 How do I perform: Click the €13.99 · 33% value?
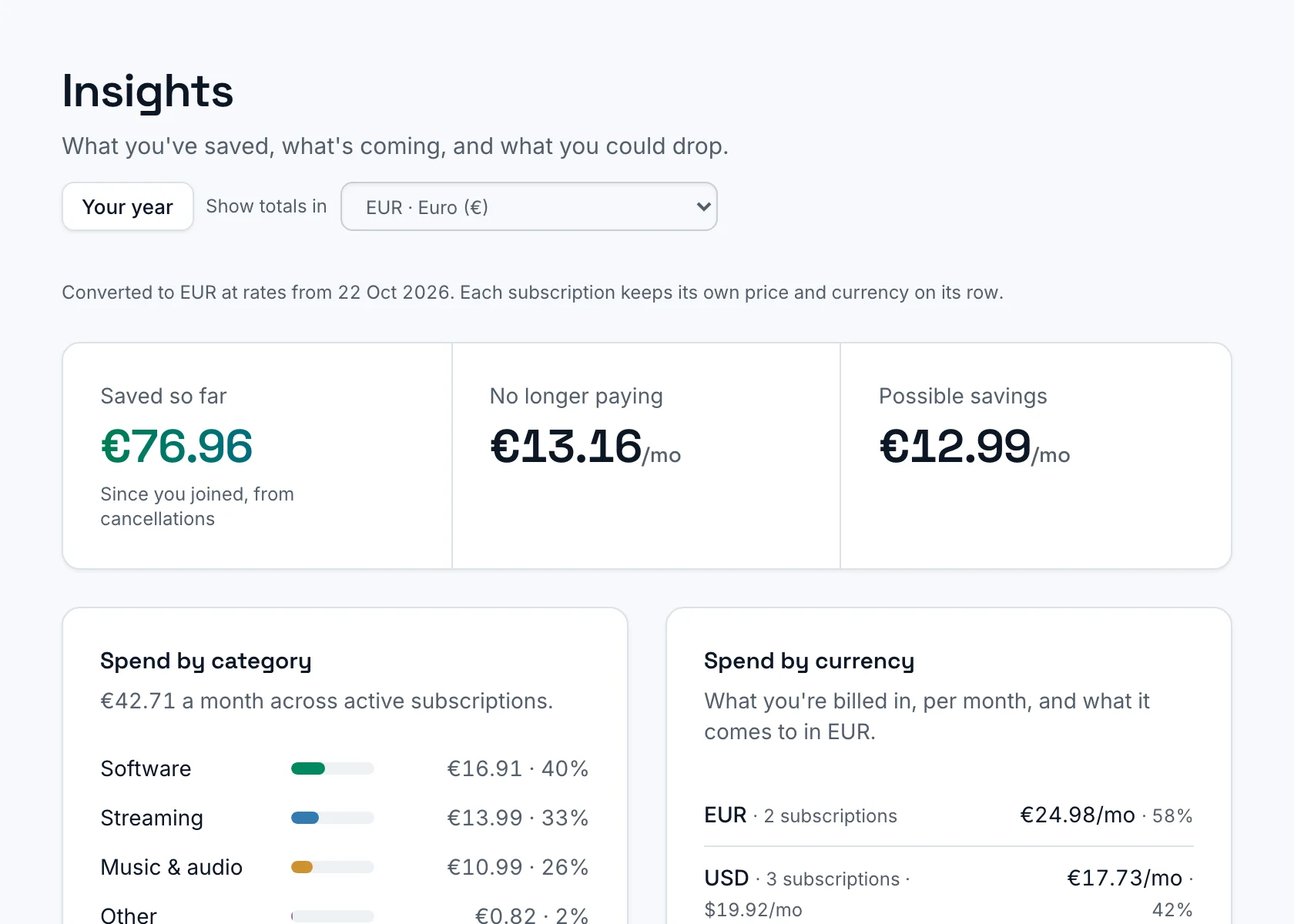(x=518, y=818)
